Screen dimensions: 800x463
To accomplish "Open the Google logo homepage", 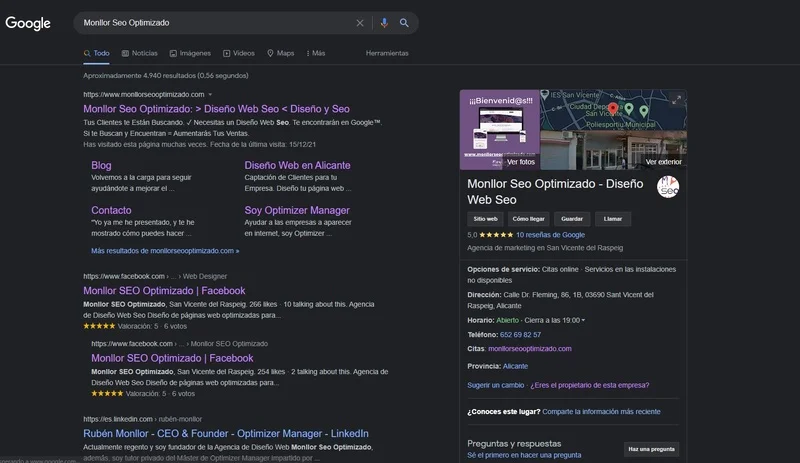I will coord(28,23).
